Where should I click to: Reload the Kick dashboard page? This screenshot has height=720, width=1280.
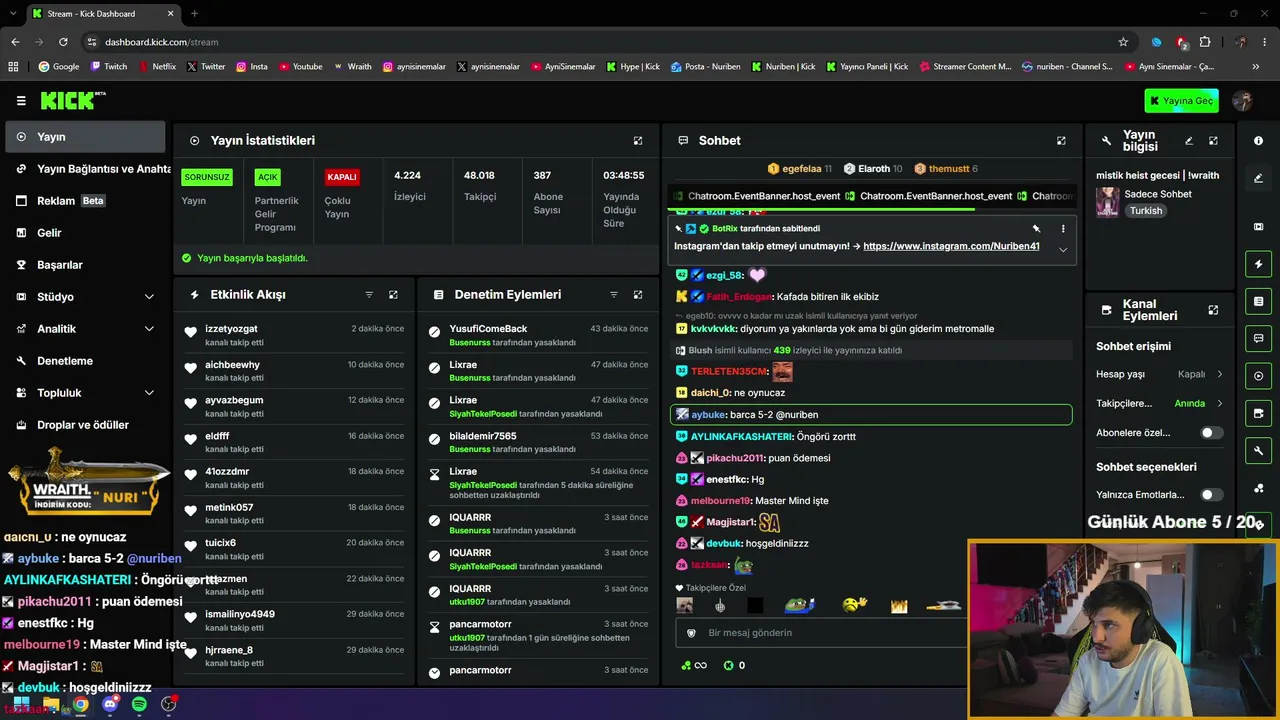(x=63, y=42)
